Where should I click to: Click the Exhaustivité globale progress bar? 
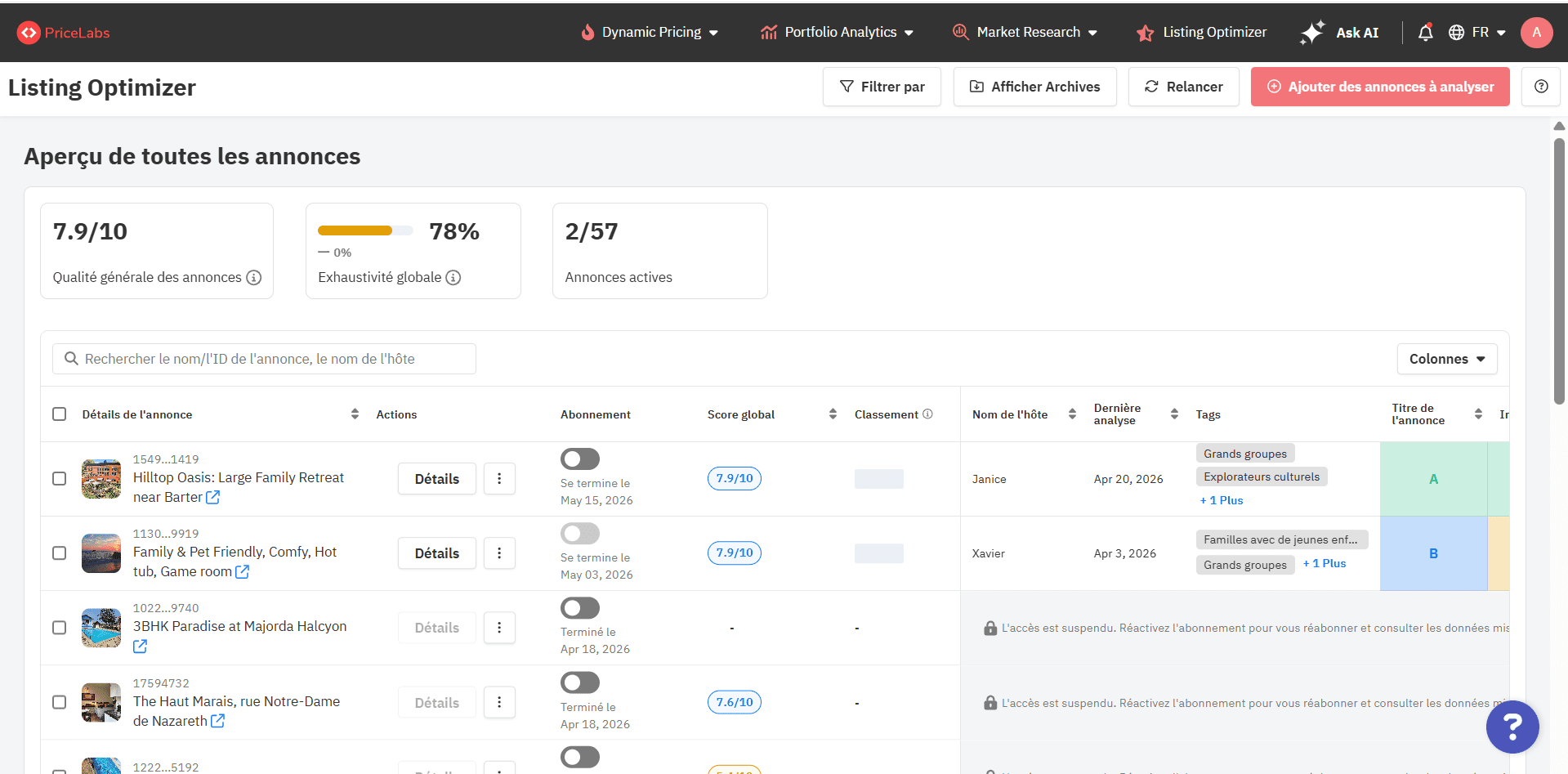pyautogui.click(x=364, y=230)
